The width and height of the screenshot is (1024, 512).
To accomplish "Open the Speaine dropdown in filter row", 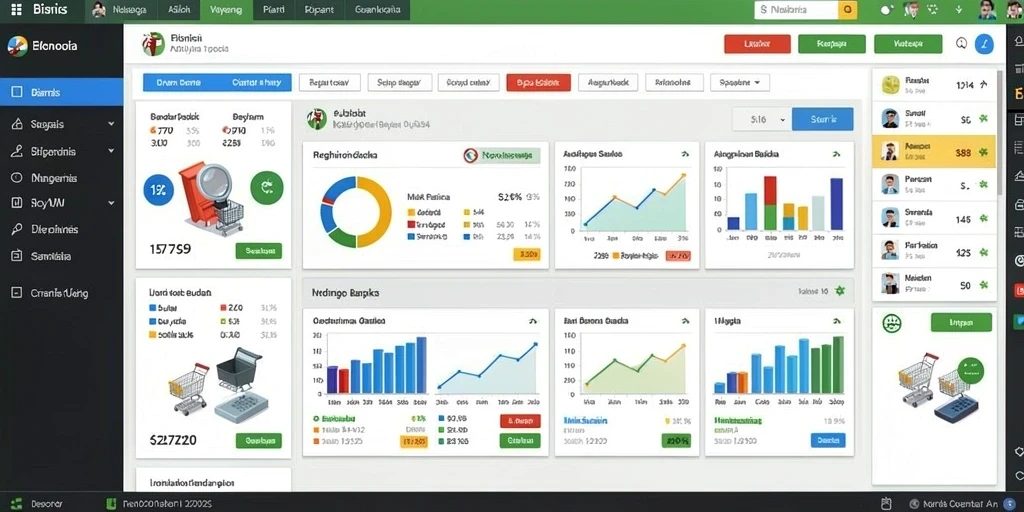I will (739, 83).
